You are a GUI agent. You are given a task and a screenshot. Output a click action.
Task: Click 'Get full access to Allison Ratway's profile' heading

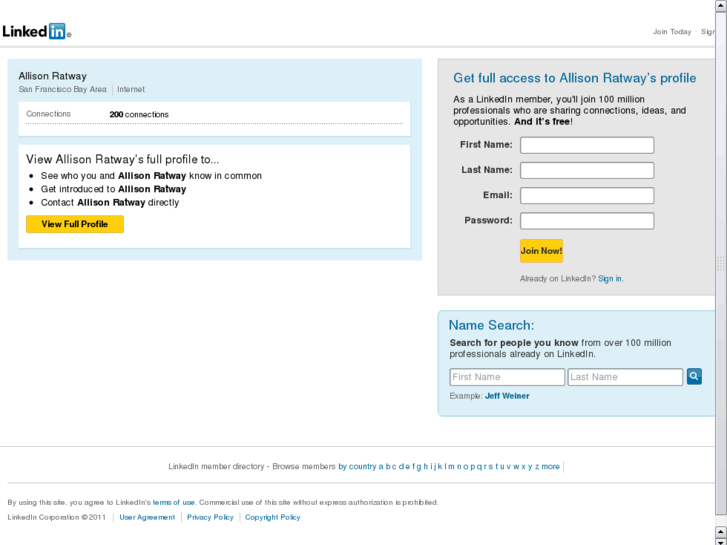tap(574, 78)
